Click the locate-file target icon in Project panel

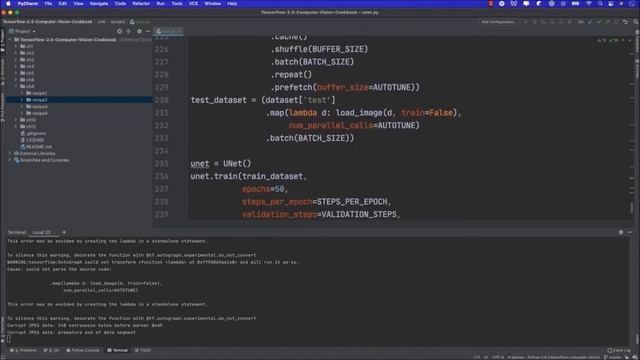pos(120,31)
